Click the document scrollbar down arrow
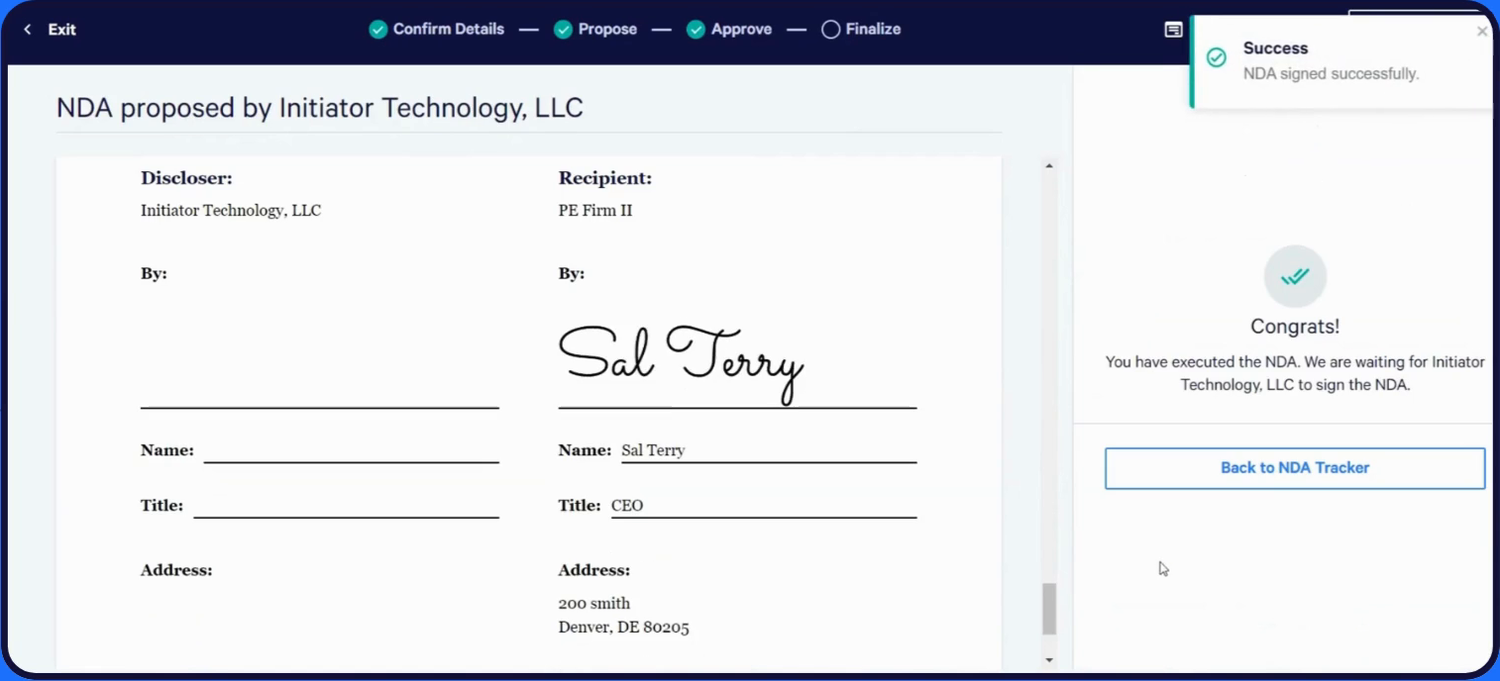Image resolution: width=1500 pixels, height=681 pixels. [x=1049, y=660]
